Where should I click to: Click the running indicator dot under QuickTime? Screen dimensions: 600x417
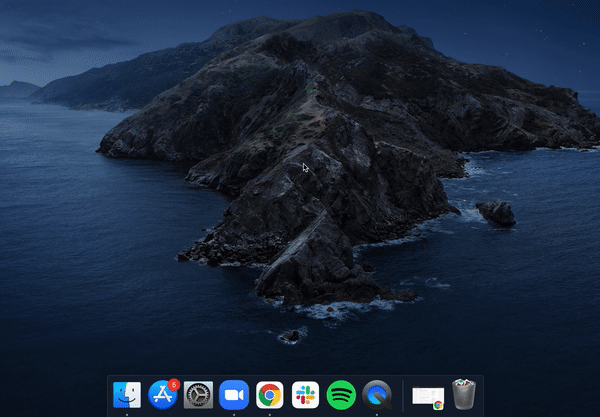click(377, 411)
